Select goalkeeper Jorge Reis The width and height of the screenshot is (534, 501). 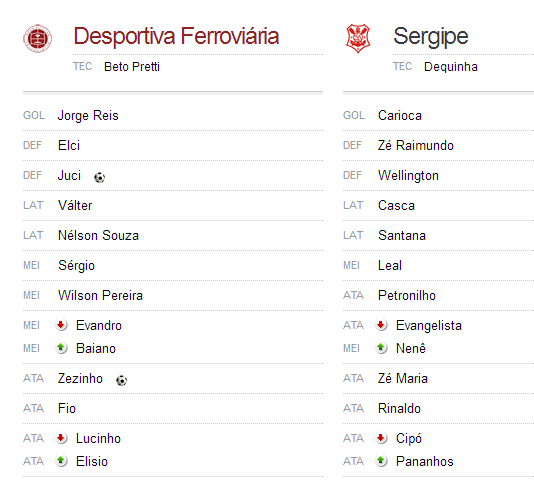coord(88,116)
